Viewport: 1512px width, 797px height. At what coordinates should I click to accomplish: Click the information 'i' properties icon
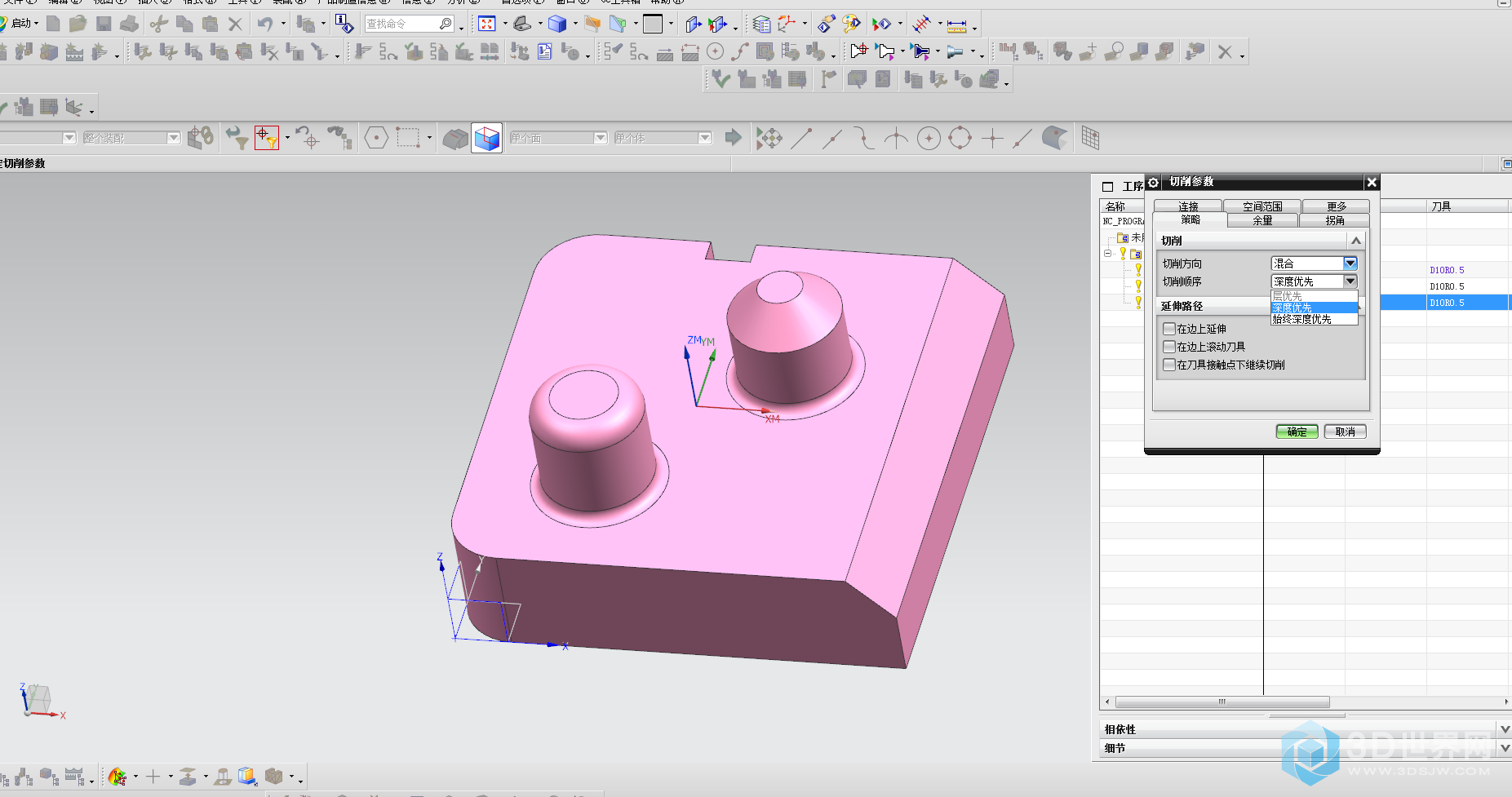pos(344,24)
